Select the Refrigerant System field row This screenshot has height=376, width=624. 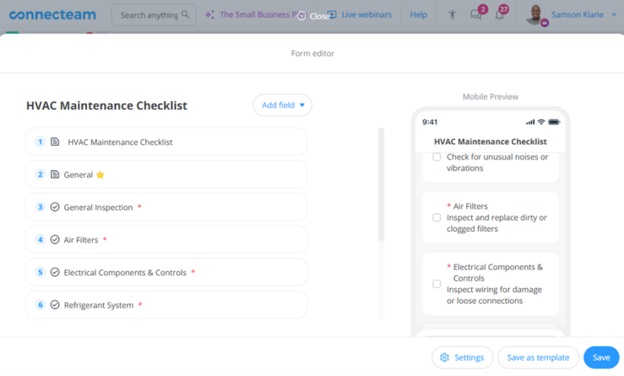coord(166,305)
